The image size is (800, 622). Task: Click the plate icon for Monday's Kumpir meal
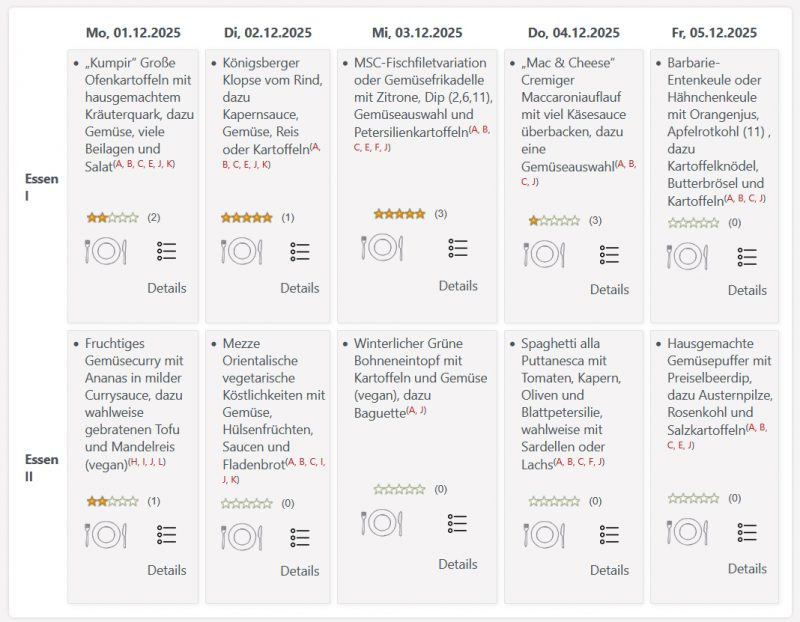[105, 251]
